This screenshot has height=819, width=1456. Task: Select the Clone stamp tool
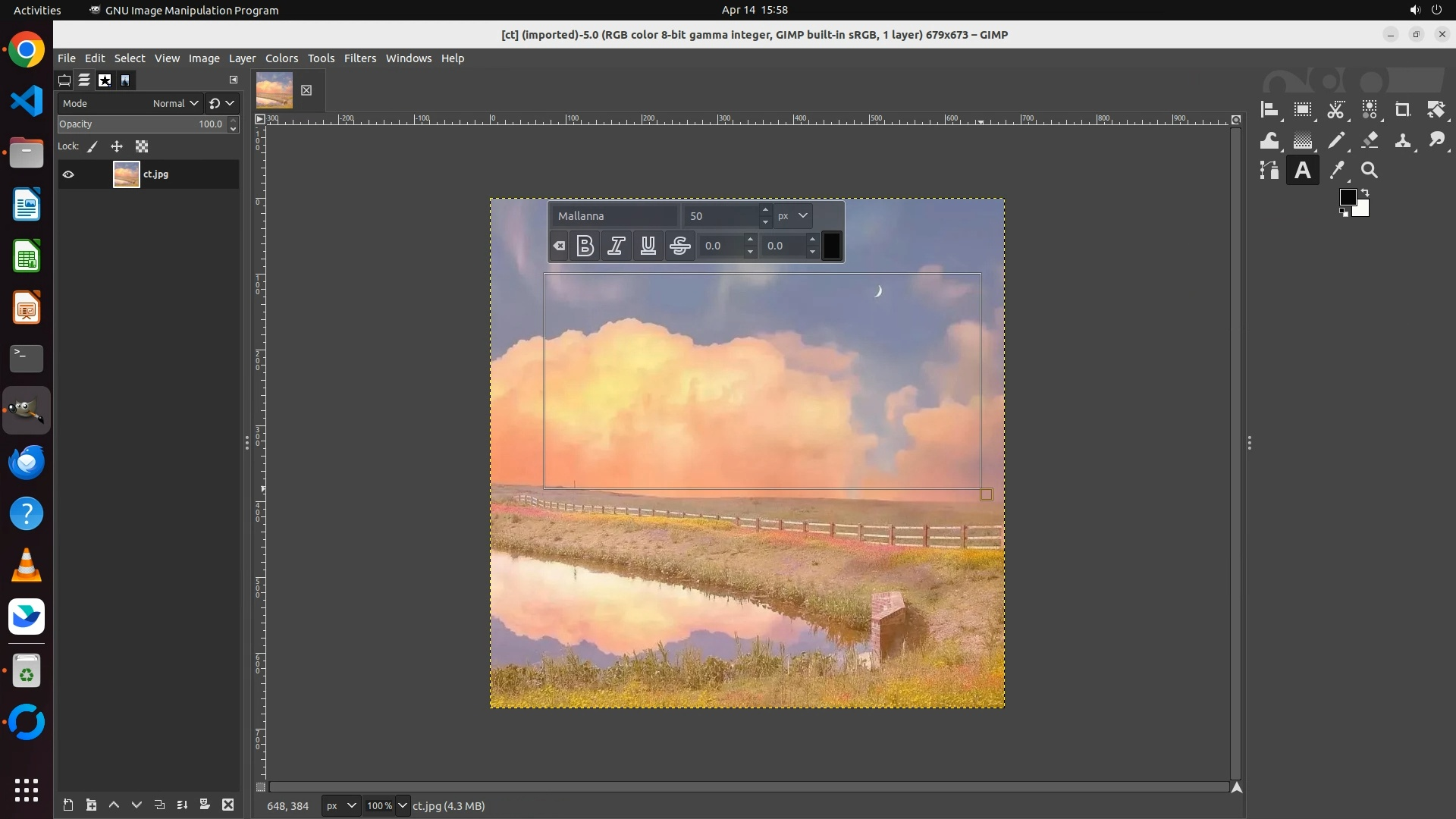(1402, 140)
